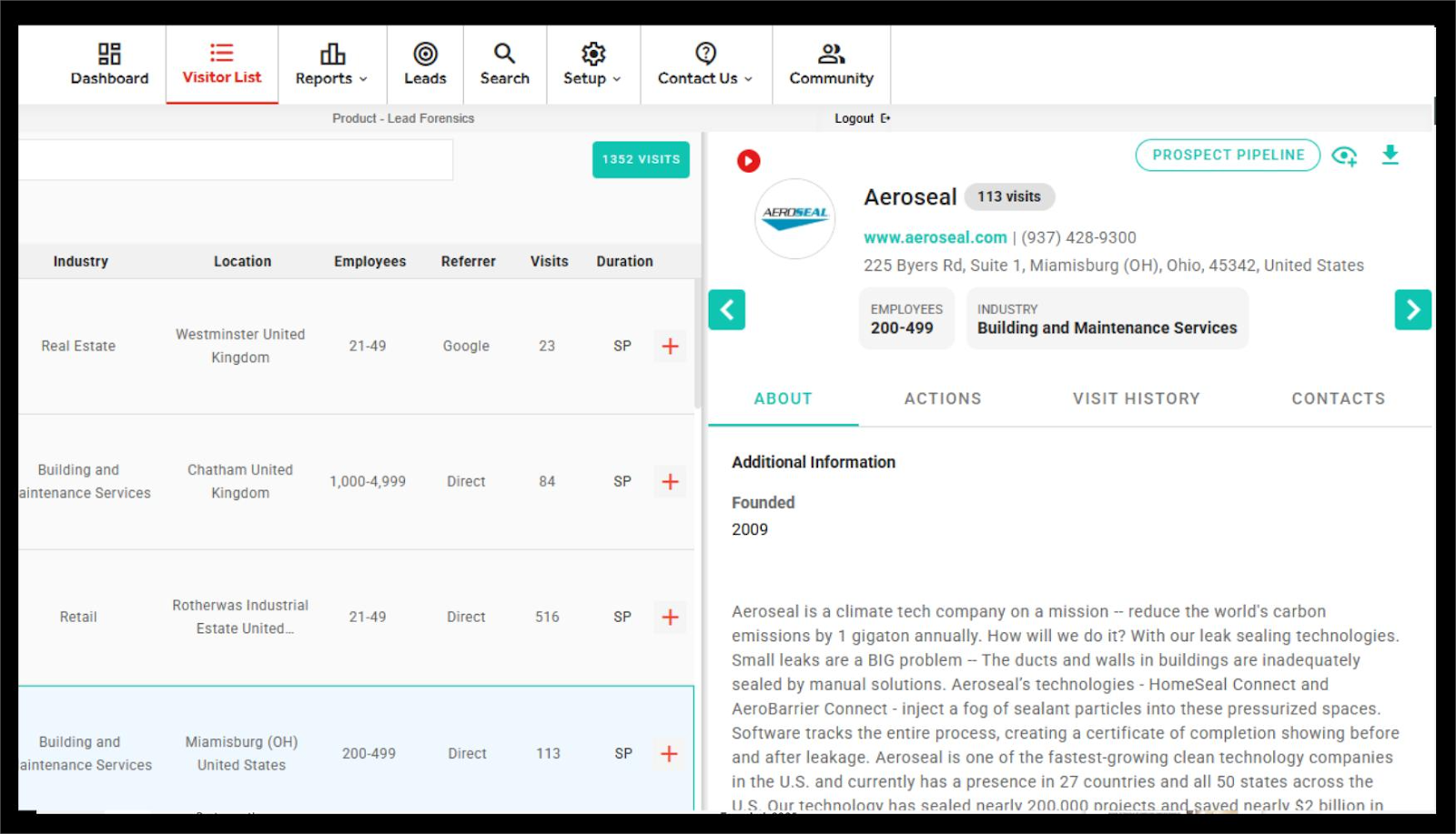Click the Miamisburg (OH) United States cell
The image size is (1456, 834).
[241, 753]
